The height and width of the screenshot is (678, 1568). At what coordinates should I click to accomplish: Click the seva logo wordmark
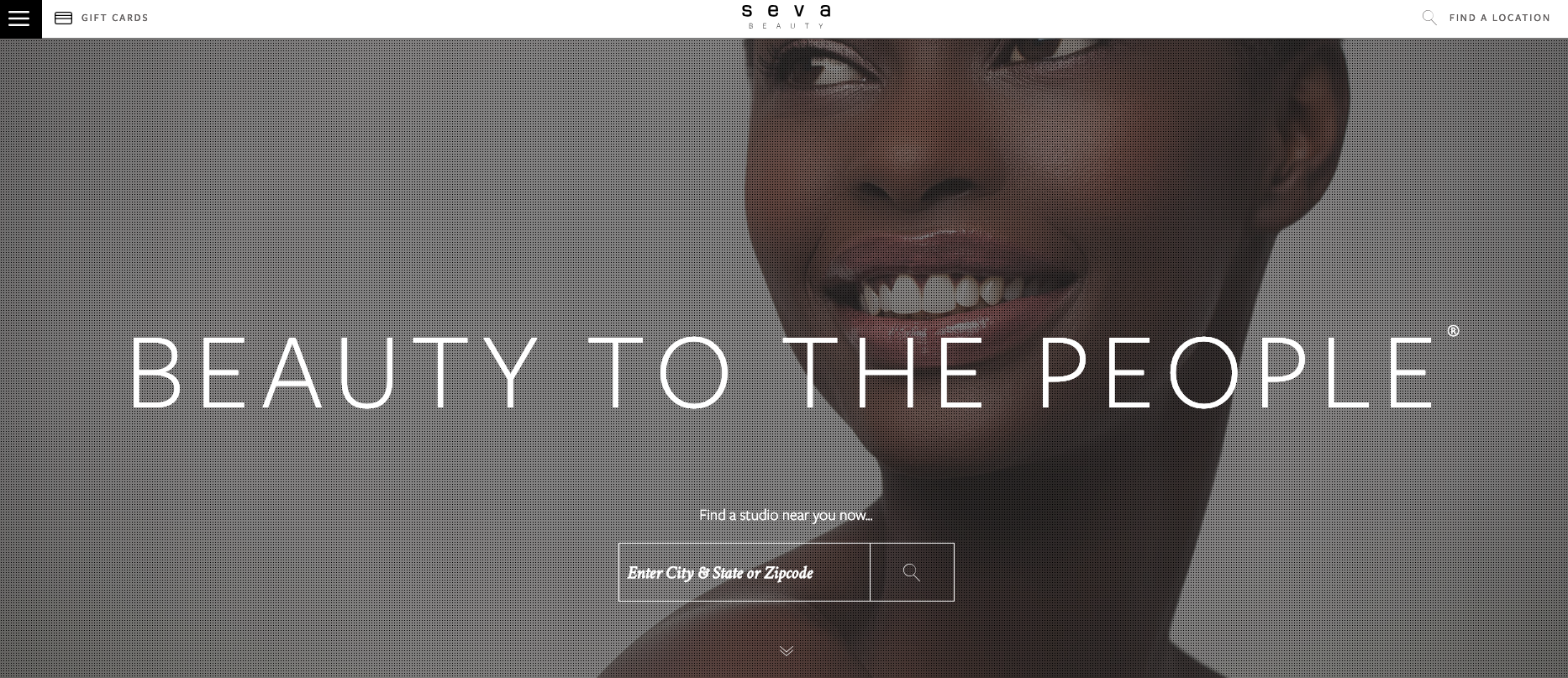pos(787,10)
